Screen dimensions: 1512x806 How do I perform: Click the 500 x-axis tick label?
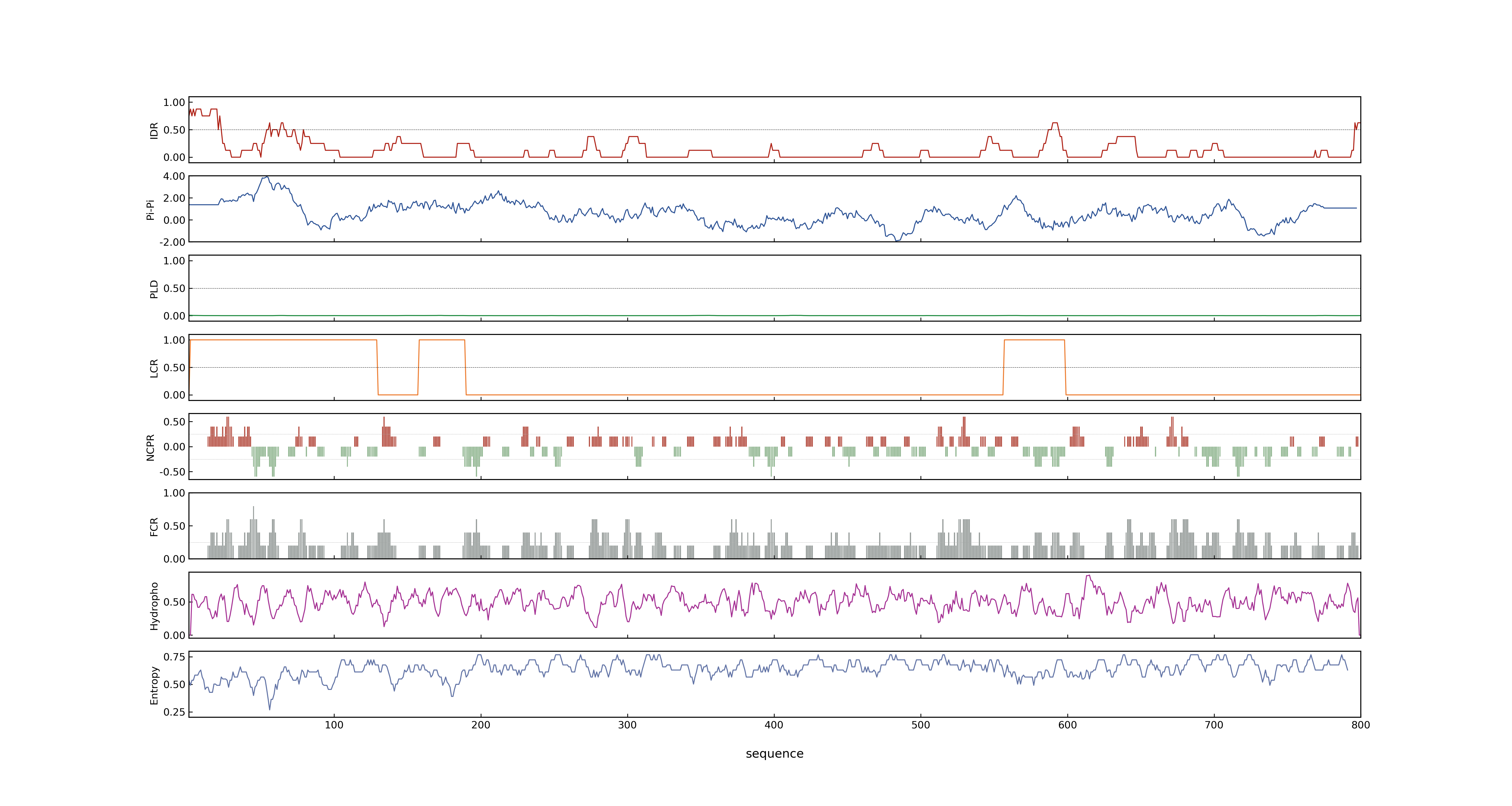pos(921,725)
